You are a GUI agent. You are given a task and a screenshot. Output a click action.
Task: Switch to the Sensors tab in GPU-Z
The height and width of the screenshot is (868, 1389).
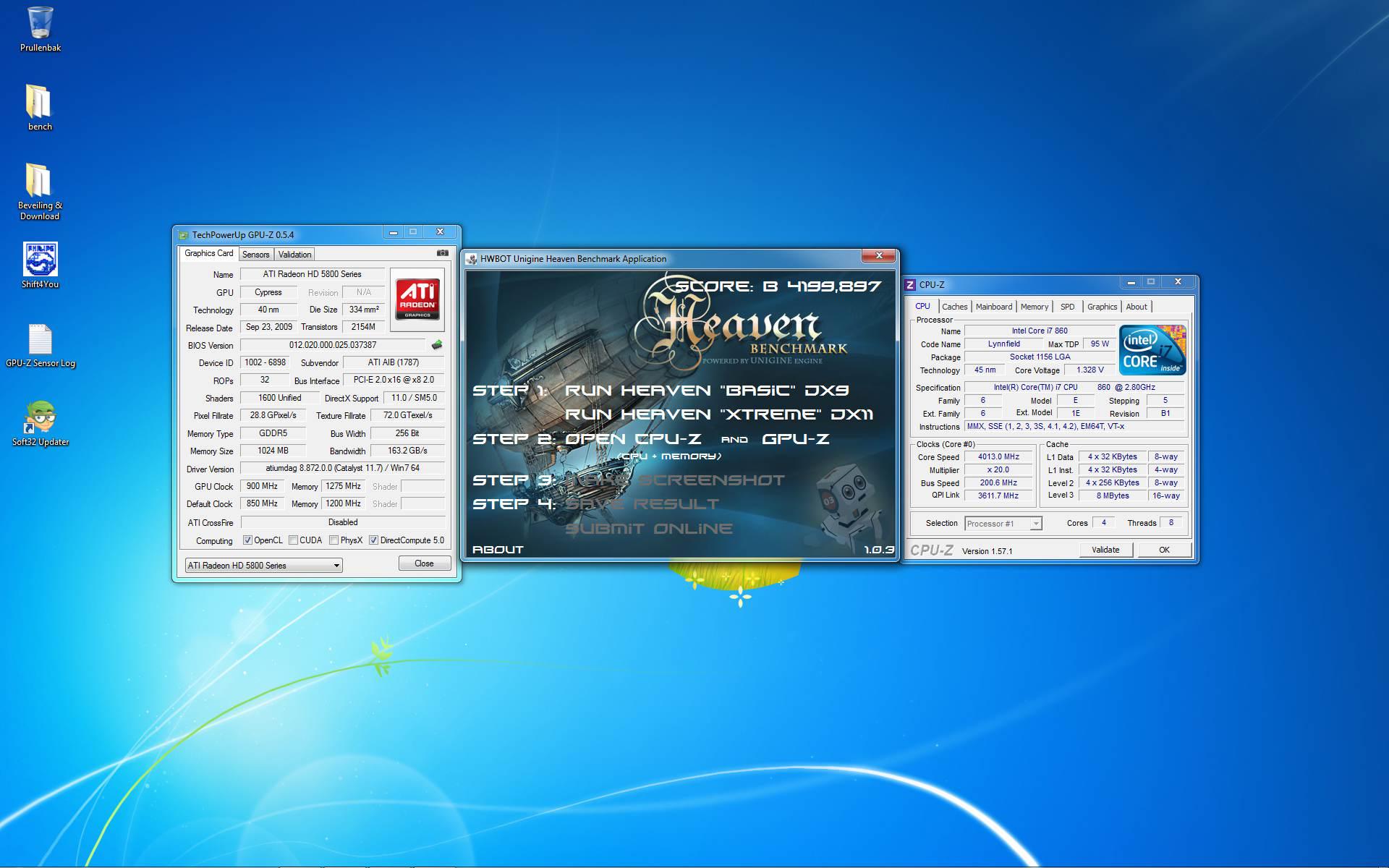coord(255,255)
